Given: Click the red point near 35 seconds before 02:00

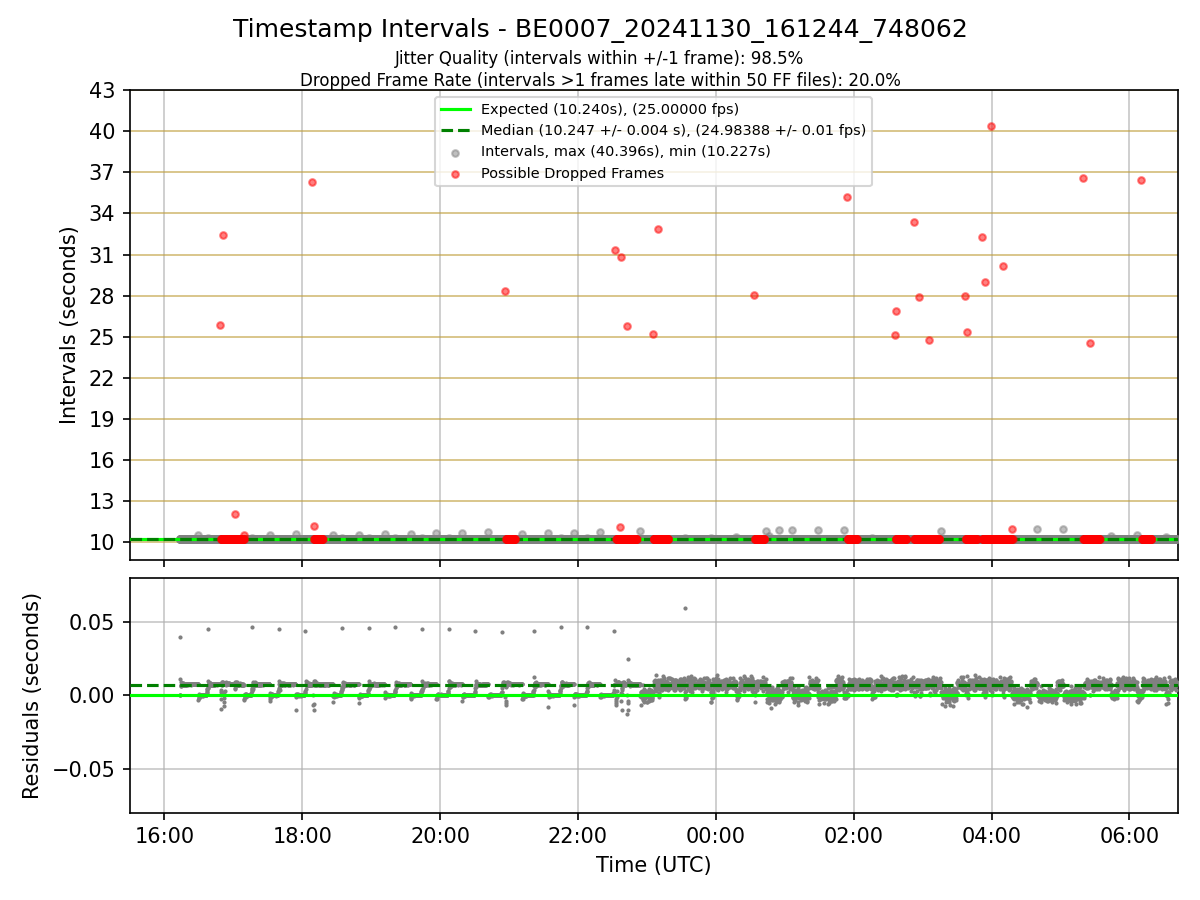Looking at the screenshot, I should pyautogui.click(x=847, y=197).
